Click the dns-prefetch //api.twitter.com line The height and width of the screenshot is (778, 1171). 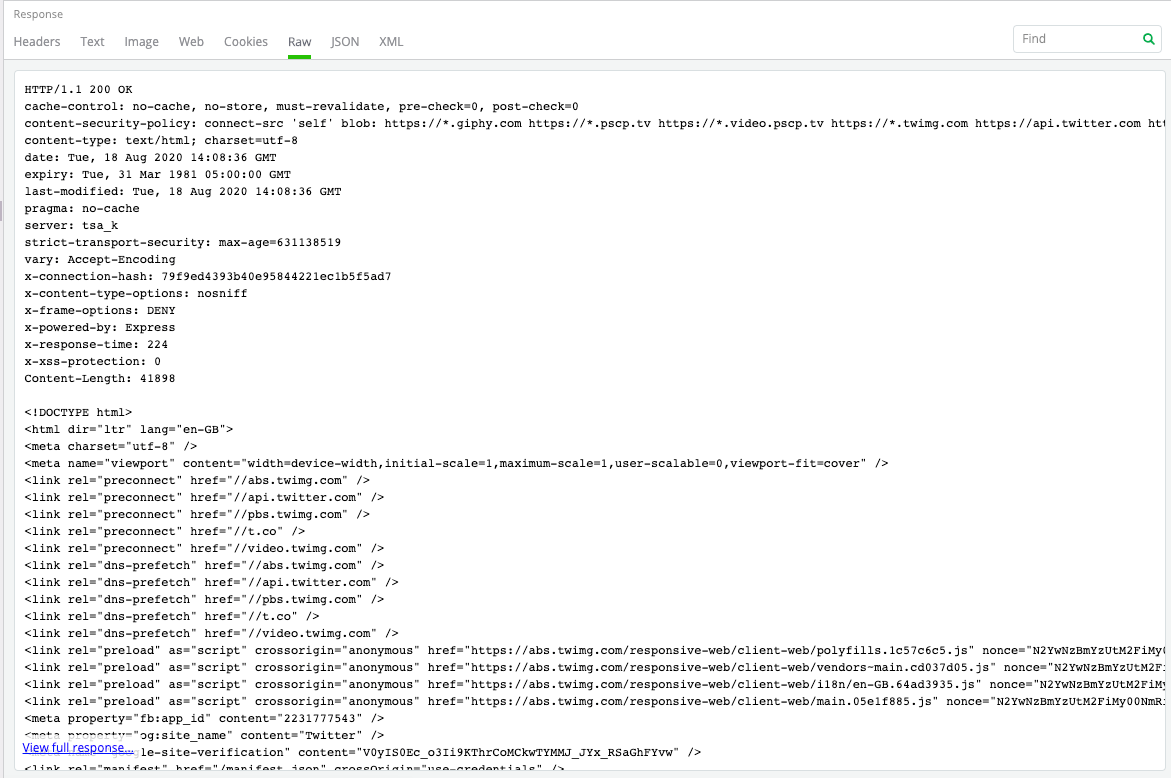pos(211,582)
